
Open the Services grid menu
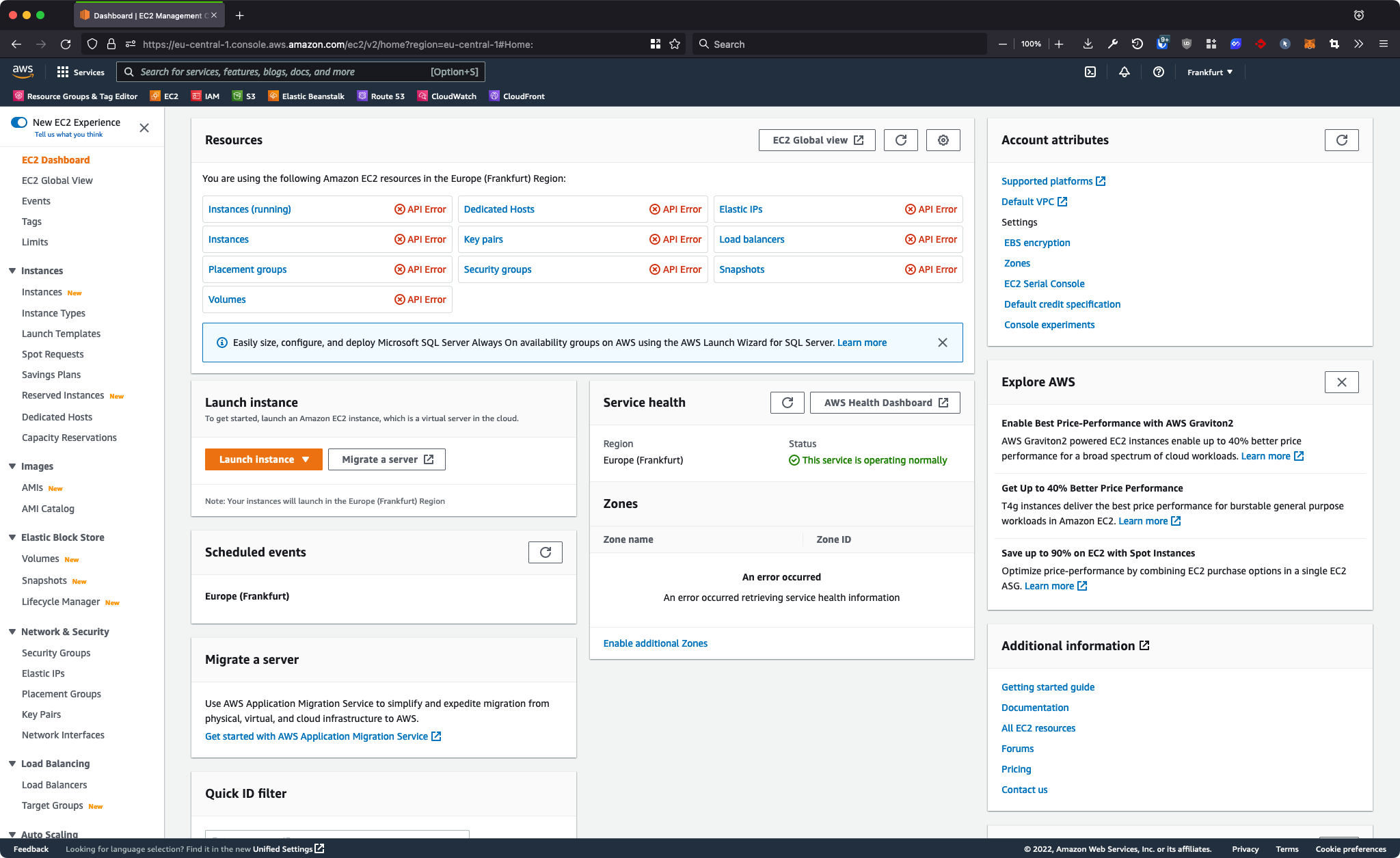tap(81, 72)
